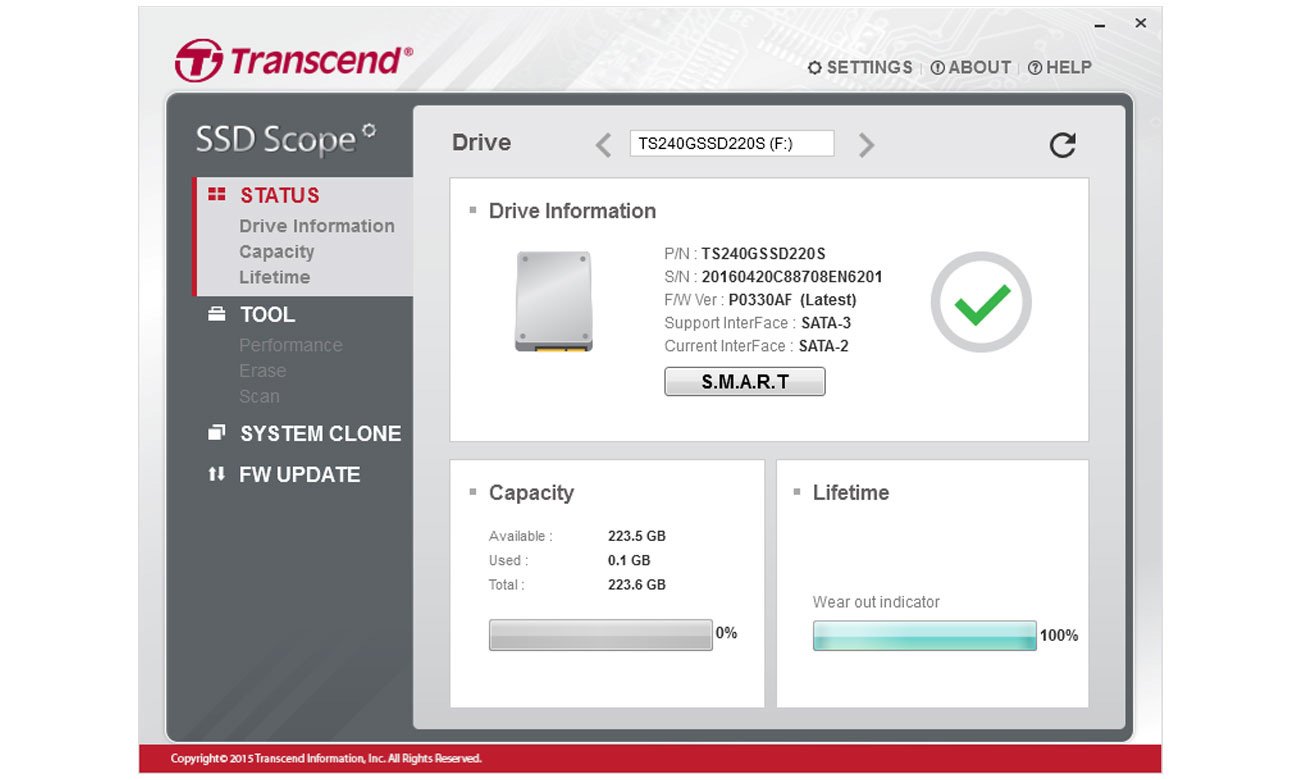Select the STATUS section
The width and height of the screenshot is (1300, 780).
coord(280,195)
